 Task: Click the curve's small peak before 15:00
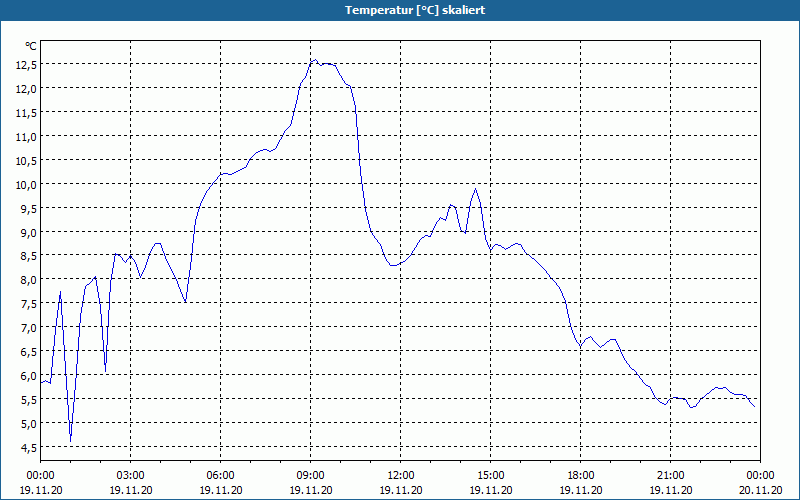476,189
